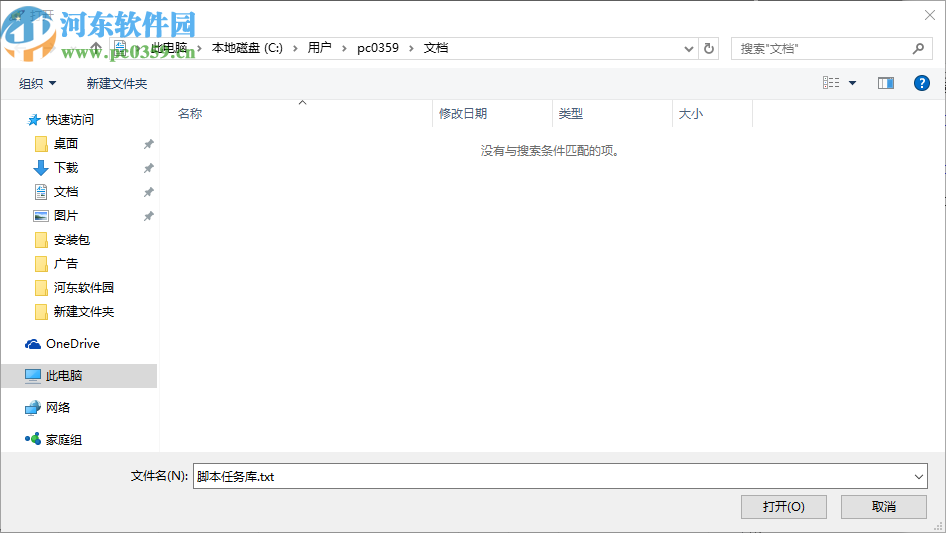Click pin icon next to 图片

148,216
